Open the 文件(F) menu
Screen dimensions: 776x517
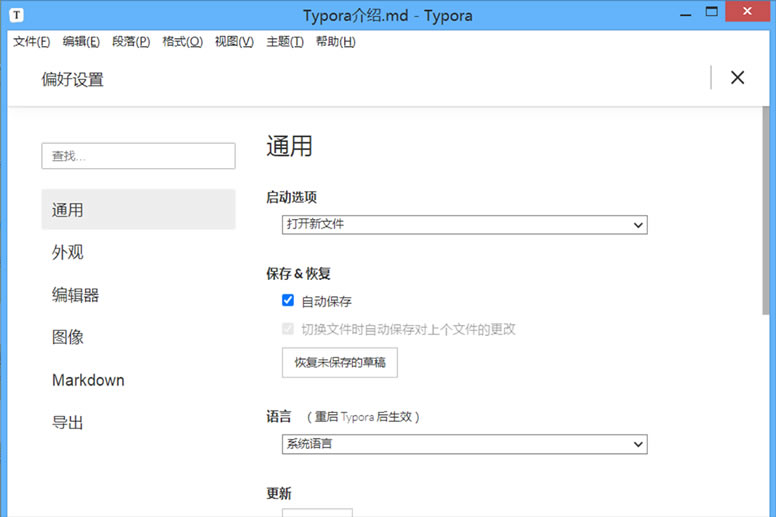[31, 42]
